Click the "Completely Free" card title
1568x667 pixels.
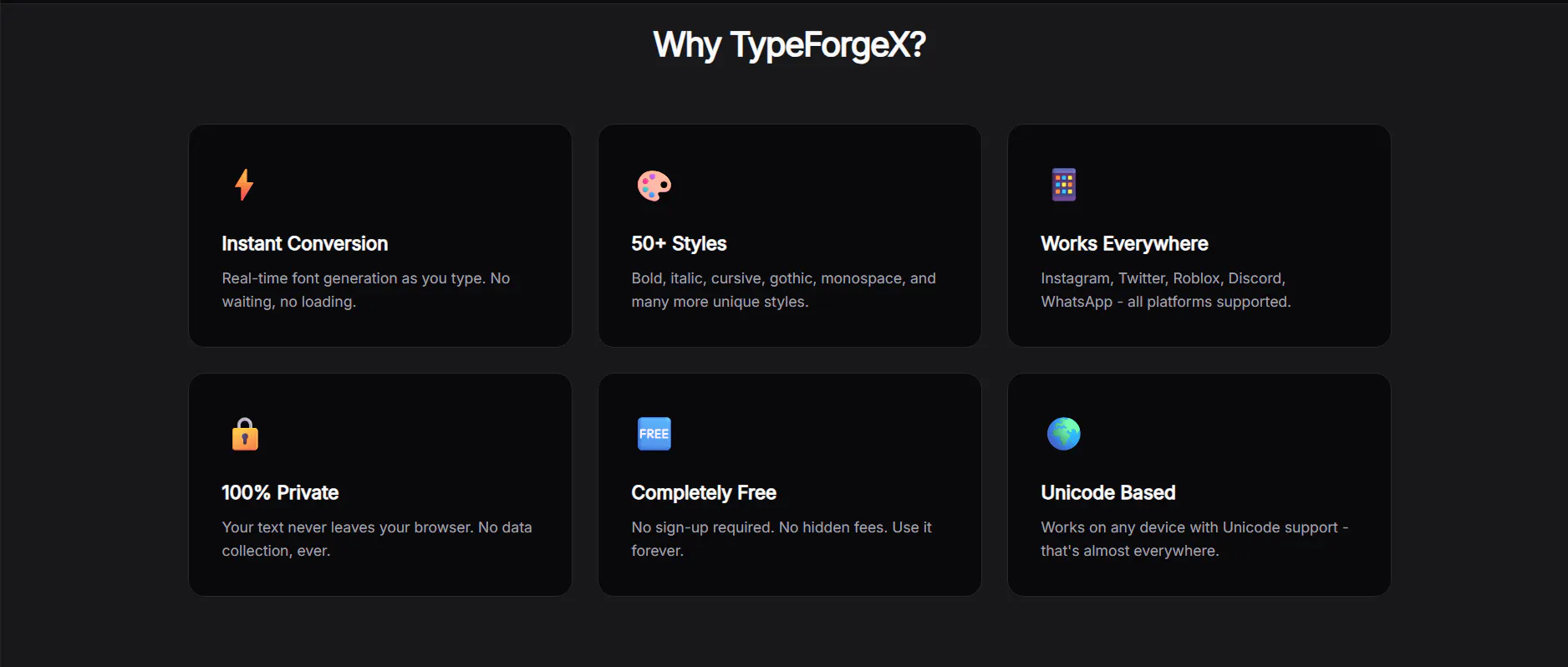coord(704,492)
